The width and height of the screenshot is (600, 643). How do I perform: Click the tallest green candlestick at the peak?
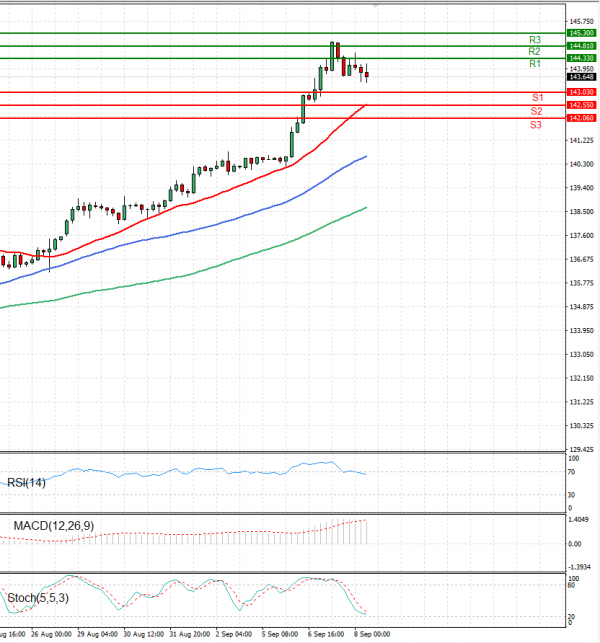click(x=332, y=56)
